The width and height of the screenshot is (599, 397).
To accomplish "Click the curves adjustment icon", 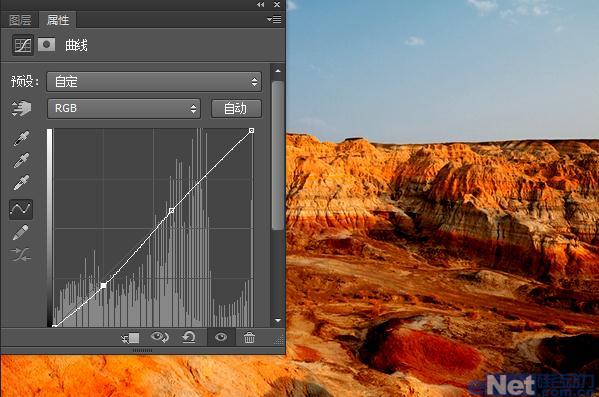I will click(x=23, y=45).
